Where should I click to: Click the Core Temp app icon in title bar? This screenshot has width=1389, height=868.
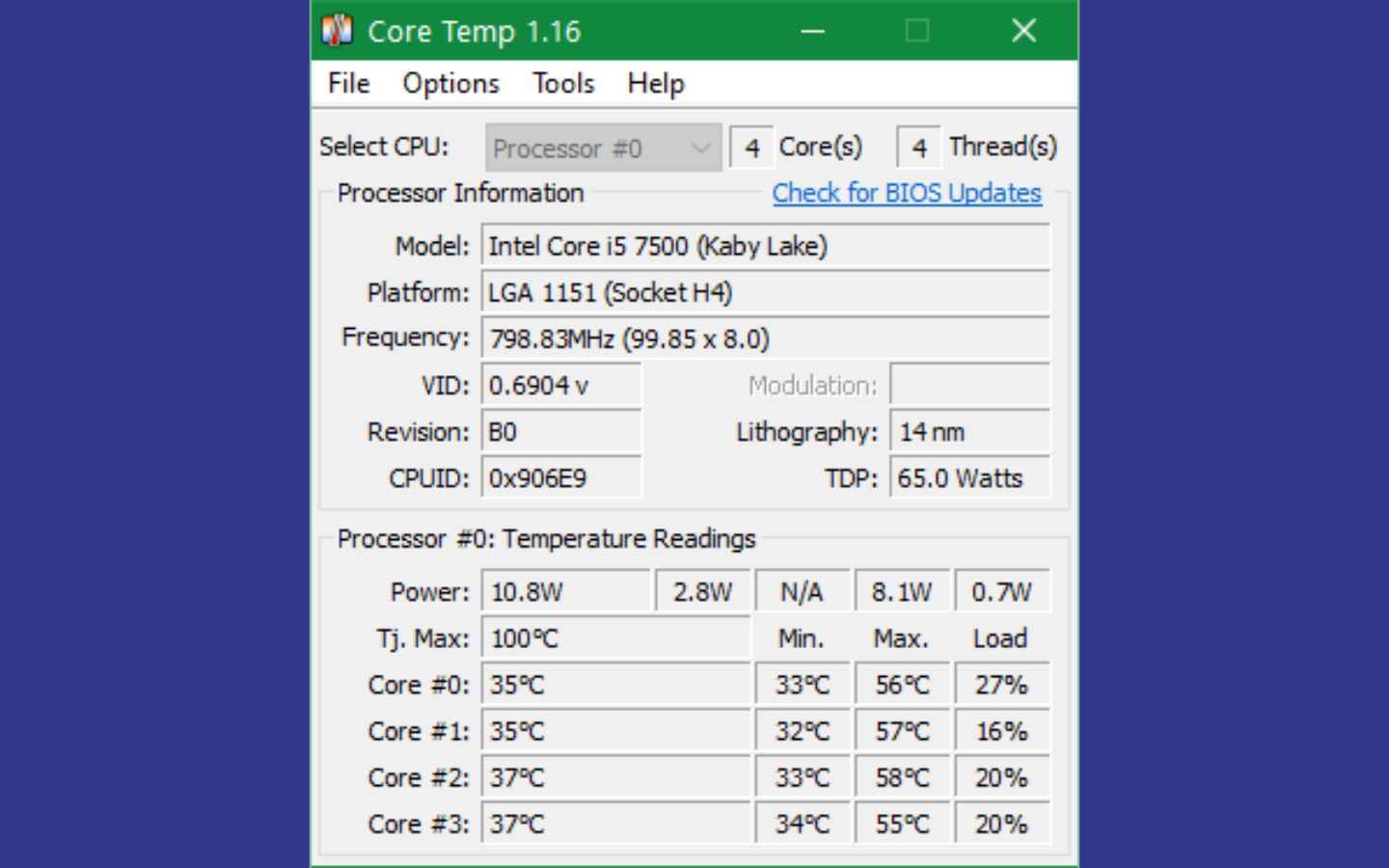point(337,31)
